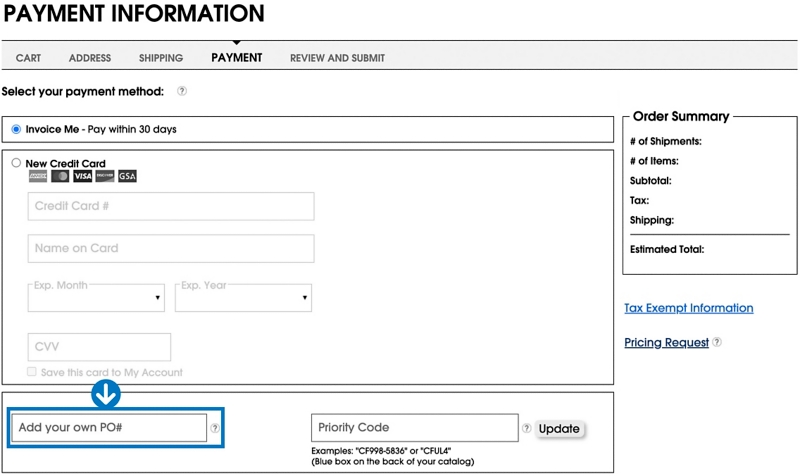800x476 pixels.
Task: Click the American Express card icon
Action: point(38,176)
